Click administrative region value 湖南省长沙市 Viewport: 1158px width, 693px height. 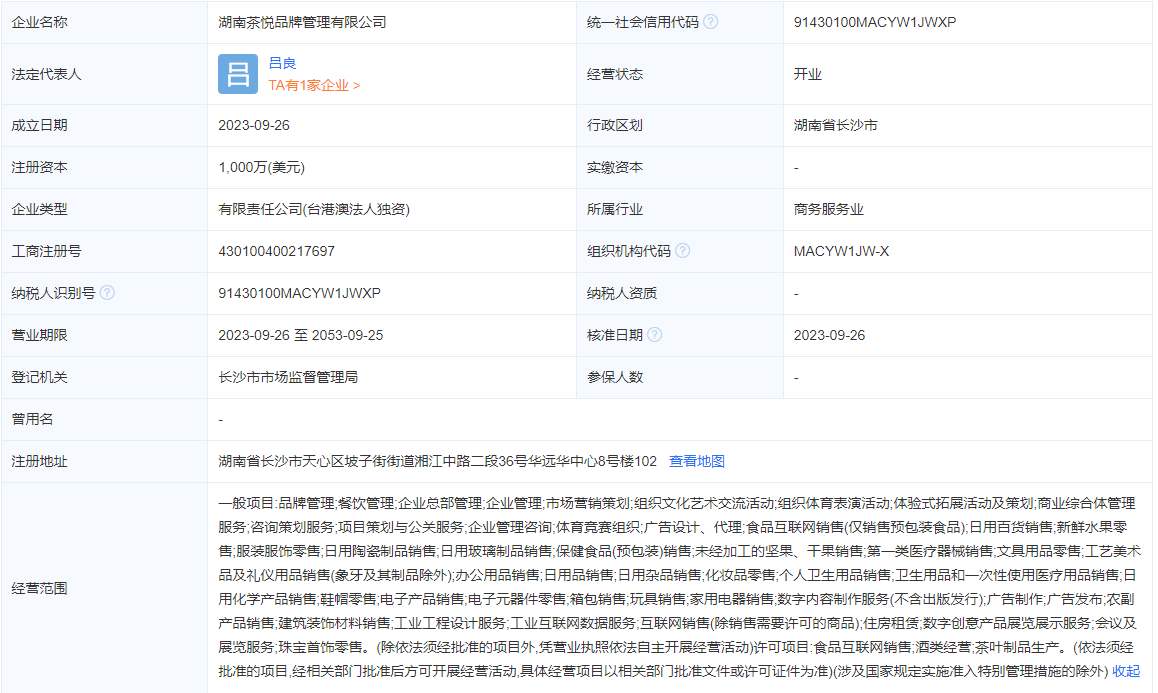tap(835, 125)
